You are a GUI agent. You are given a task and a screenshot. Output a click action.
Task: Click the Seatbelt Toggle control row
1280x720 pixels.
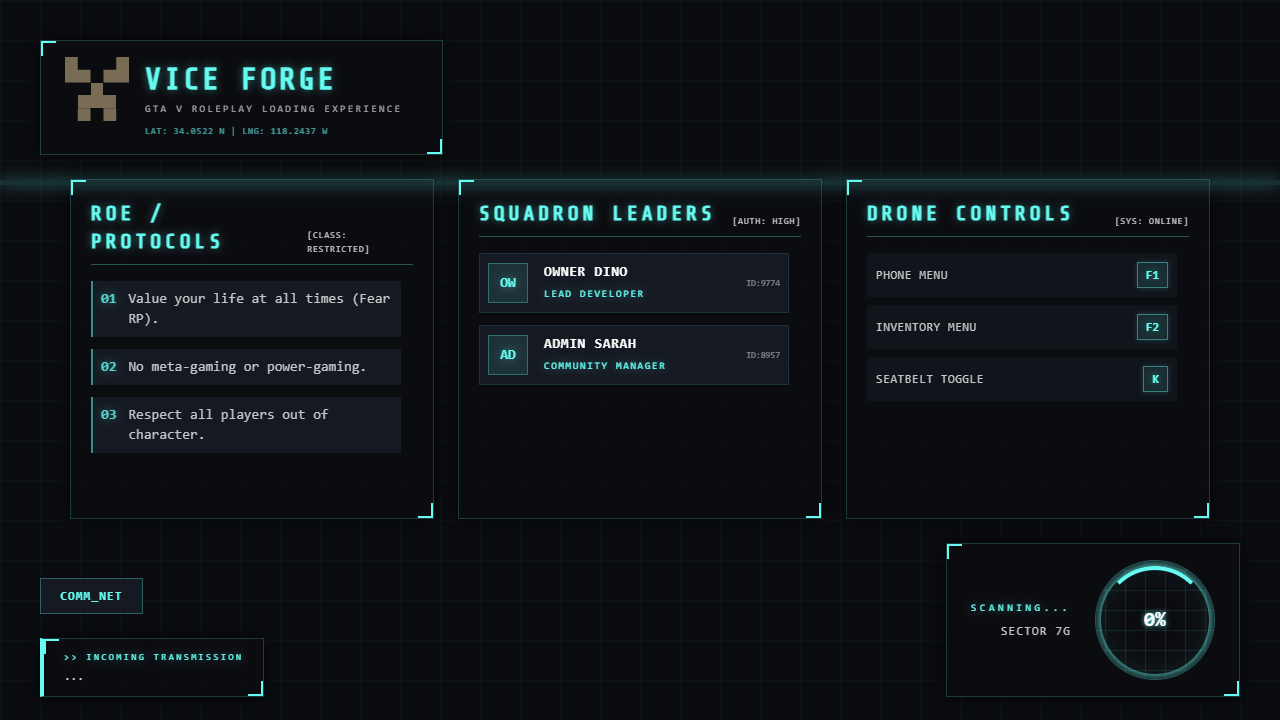pos(1022,379)
